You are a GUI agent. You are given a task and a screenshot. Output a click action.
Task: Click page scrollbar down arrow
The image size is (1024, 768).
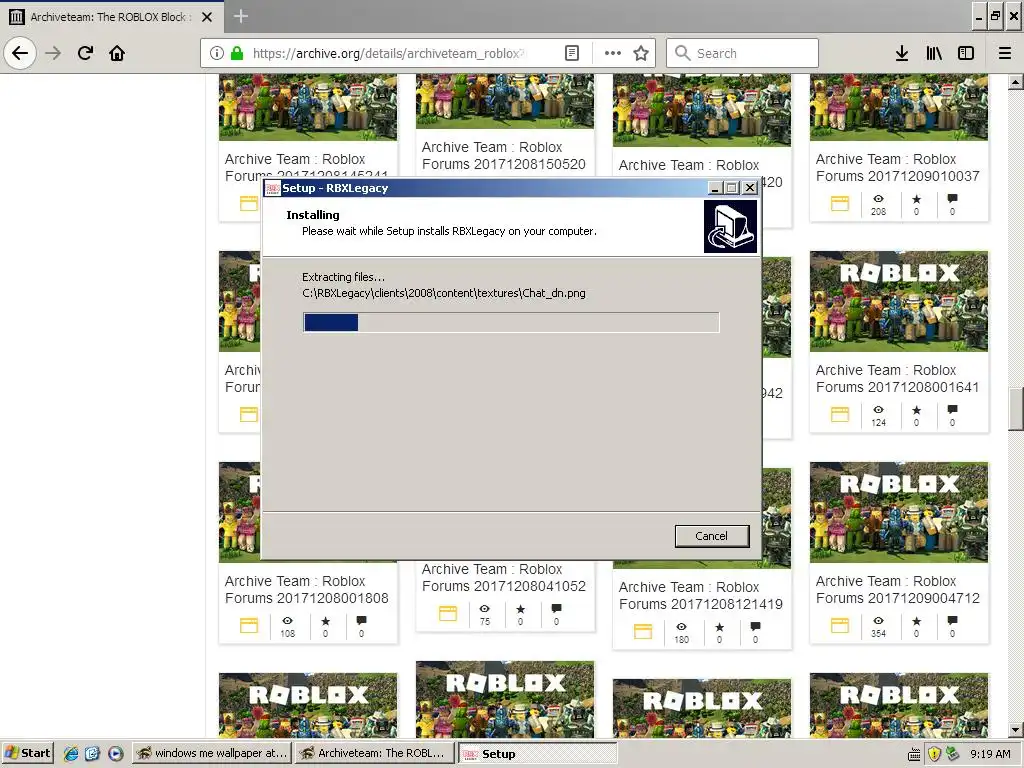coord(1016,729)
